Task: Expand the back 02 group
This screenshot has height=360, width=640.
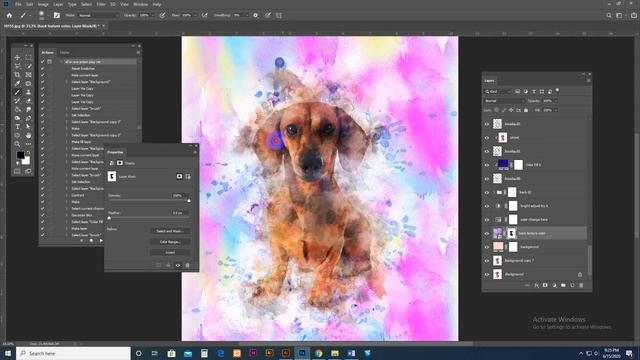Action: [x=494, y=192]
